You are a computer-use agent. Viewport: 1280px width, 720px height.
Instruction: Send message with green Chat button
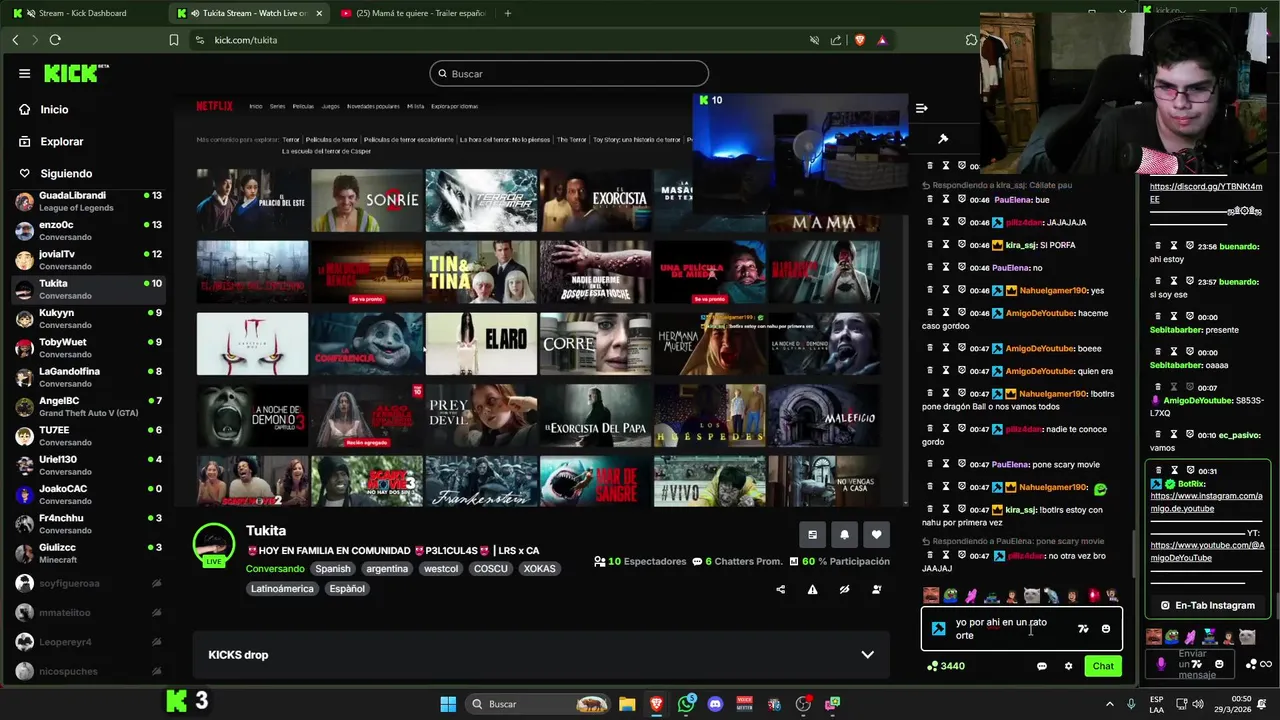[x=1103, y=666]
